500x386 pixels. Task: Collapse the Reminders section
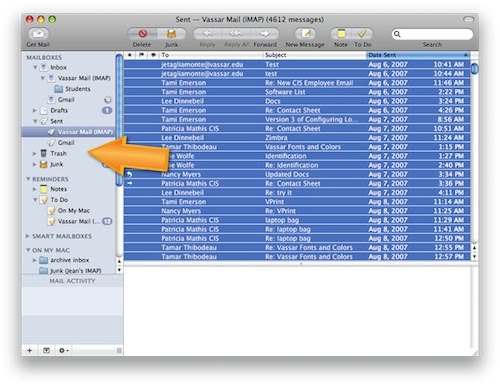pos(28,179)
